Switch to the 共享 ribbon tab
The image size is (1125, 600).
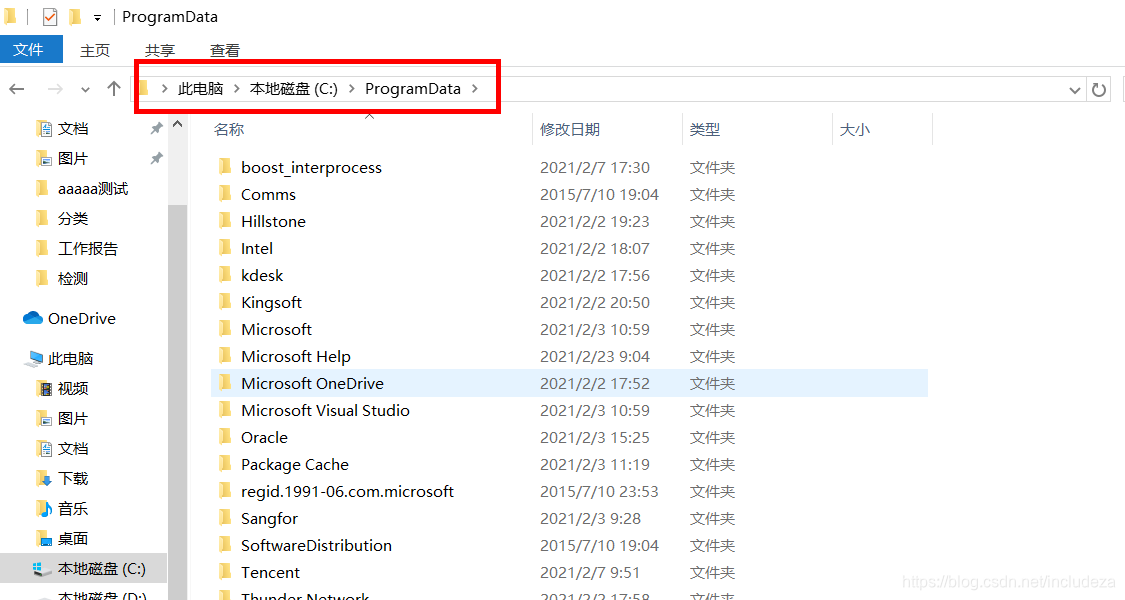(159, 50)
